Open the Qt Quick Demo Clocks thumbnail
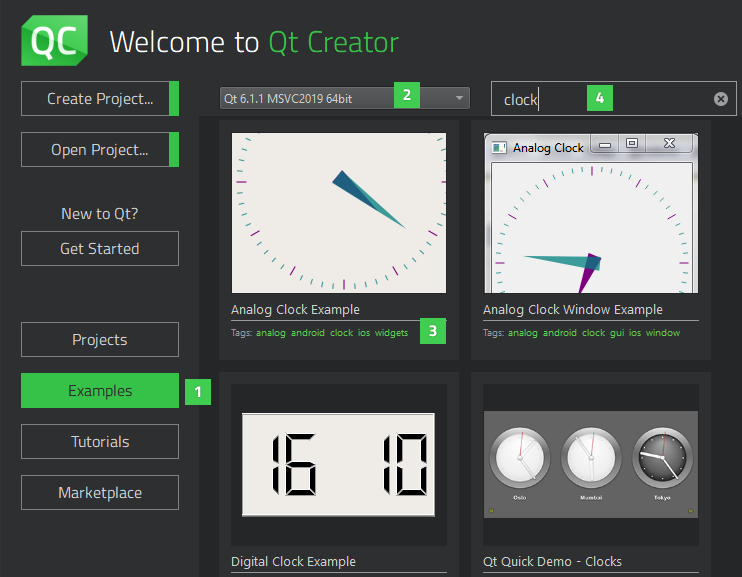Screen dimensions: 742x577 click(x=591, y=465)
